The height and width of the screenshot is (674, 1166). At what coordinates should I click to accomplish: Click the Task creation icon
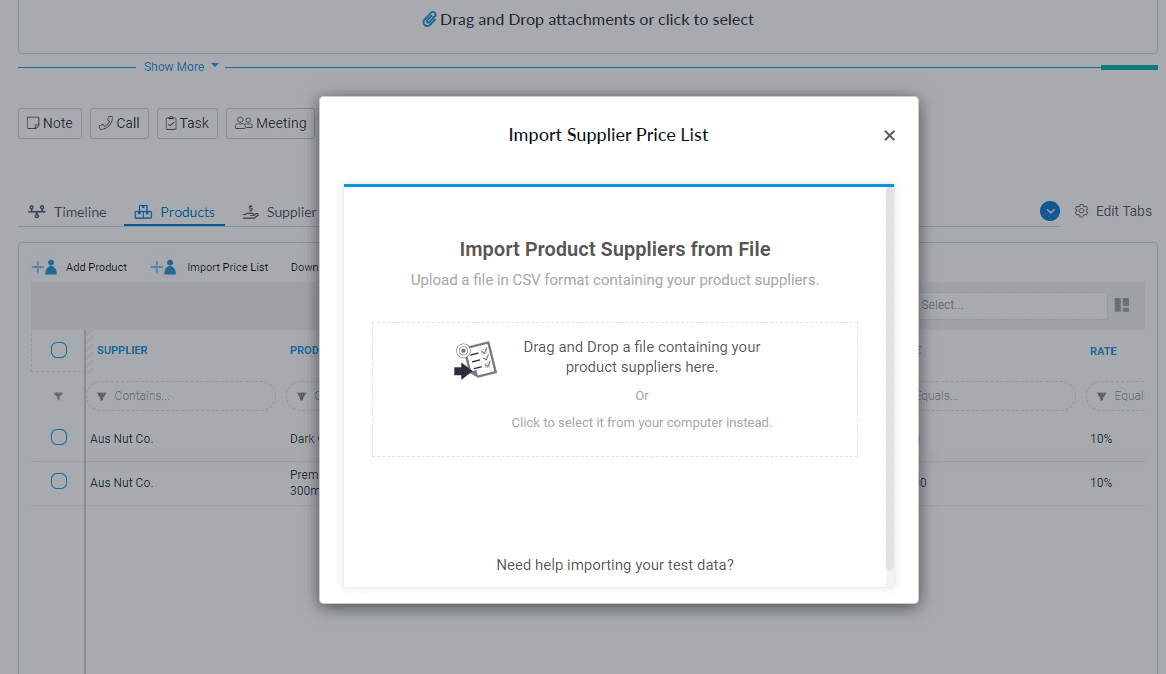(173, 122)
